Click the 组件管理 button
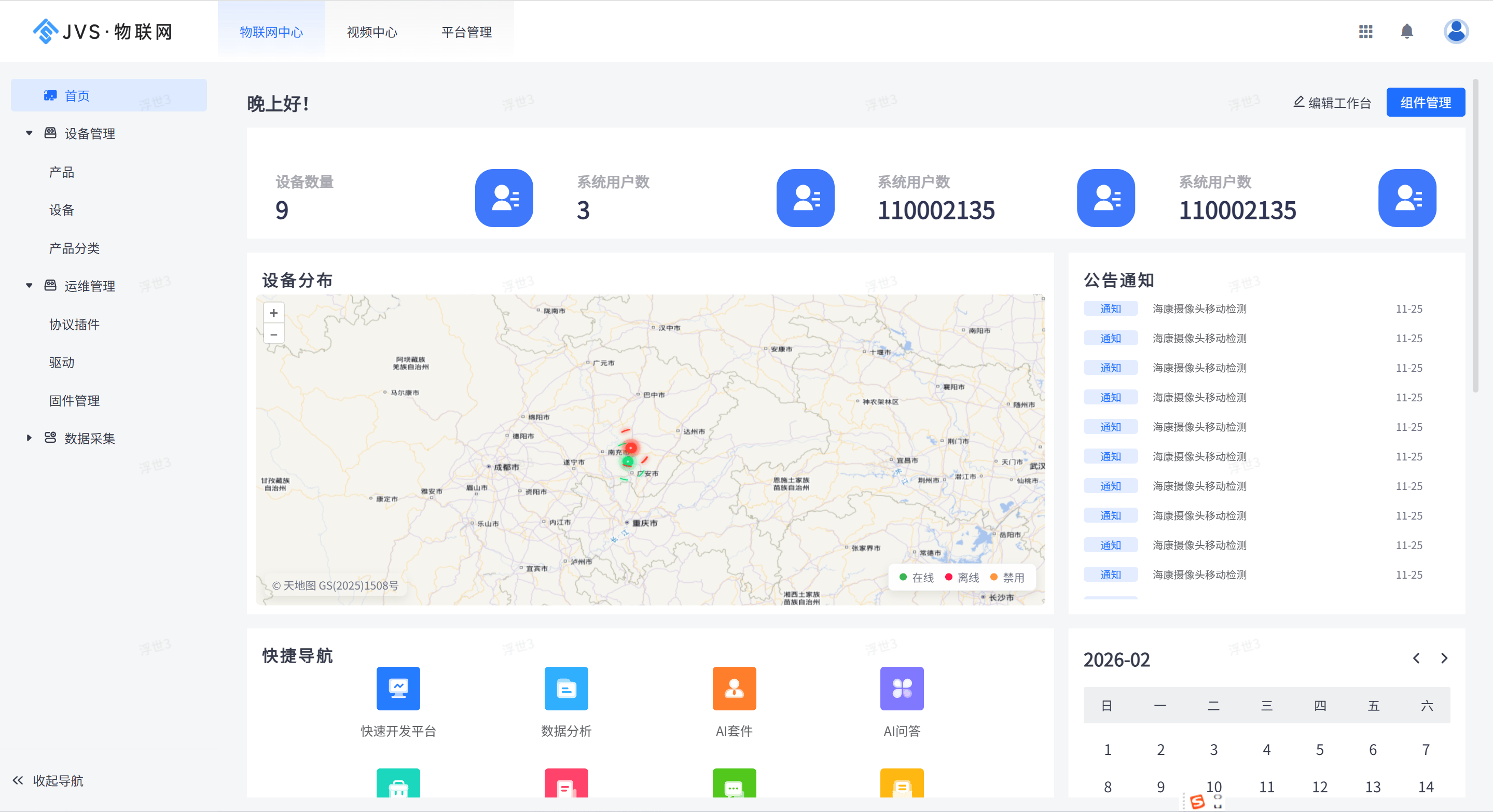The image size is (1493, 812). 1425,103
